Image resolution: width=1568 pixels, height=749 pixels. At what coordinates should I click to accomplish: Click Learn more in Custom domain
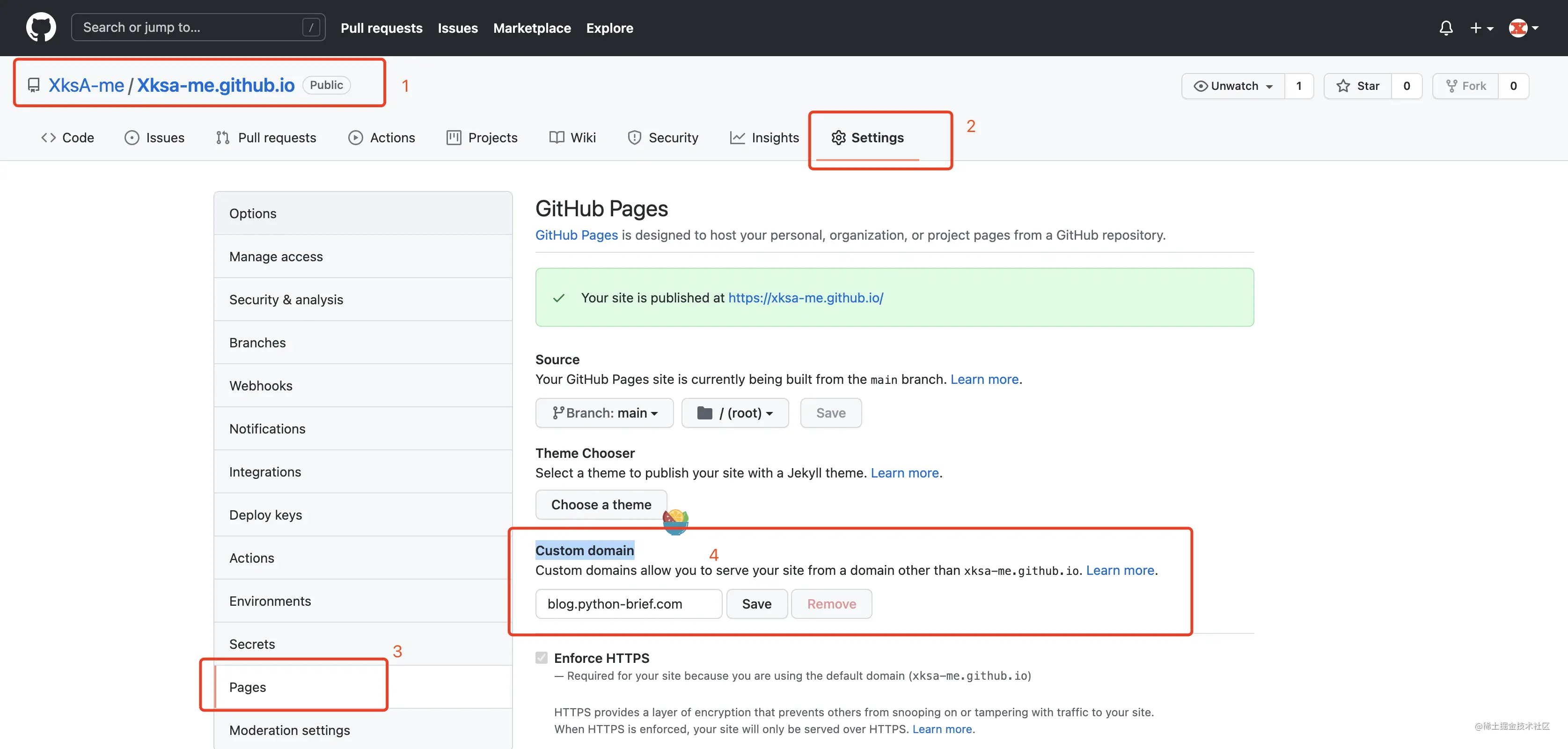(1120, 571)
